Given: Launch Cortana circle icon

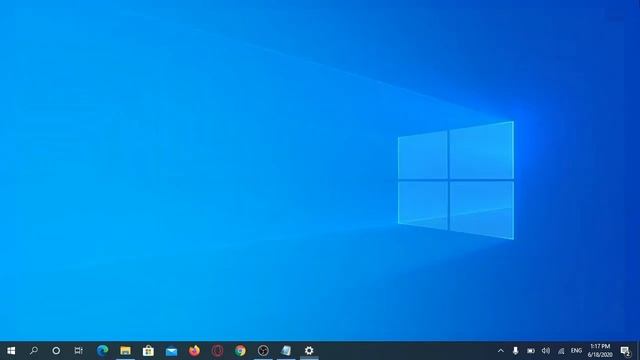Looking at the screenshot, I should coord(56,351).
